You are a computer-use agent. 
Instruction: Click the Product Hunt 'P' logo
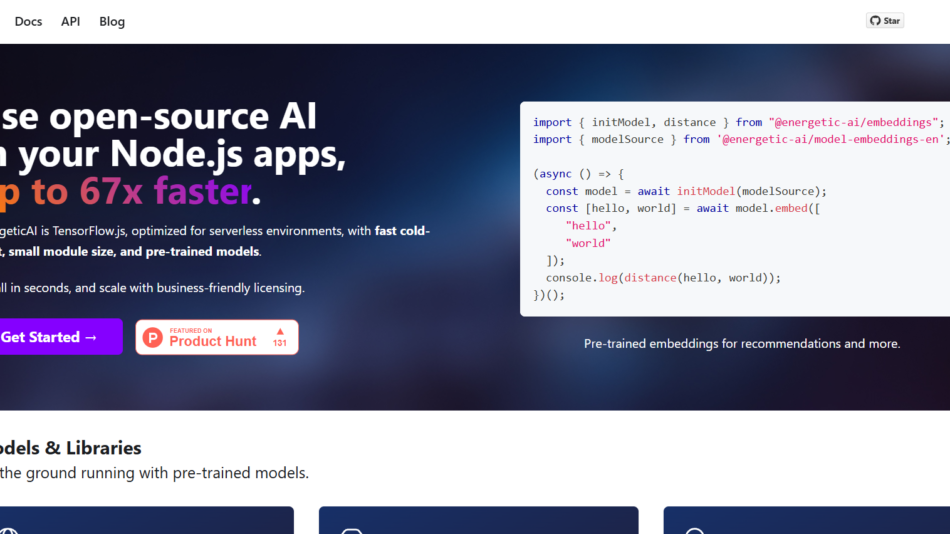[152, 338]
